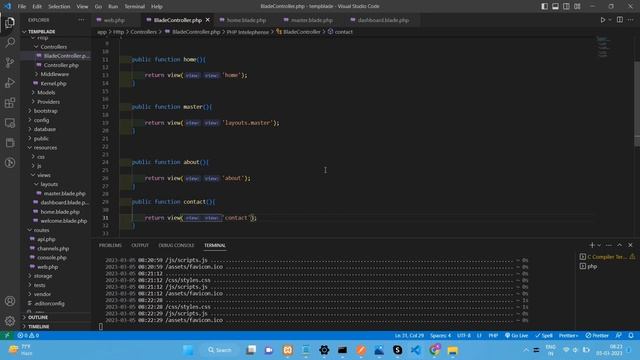Click the editor vertical scrollbar
The image size is (640, 360).
[637, 103]
